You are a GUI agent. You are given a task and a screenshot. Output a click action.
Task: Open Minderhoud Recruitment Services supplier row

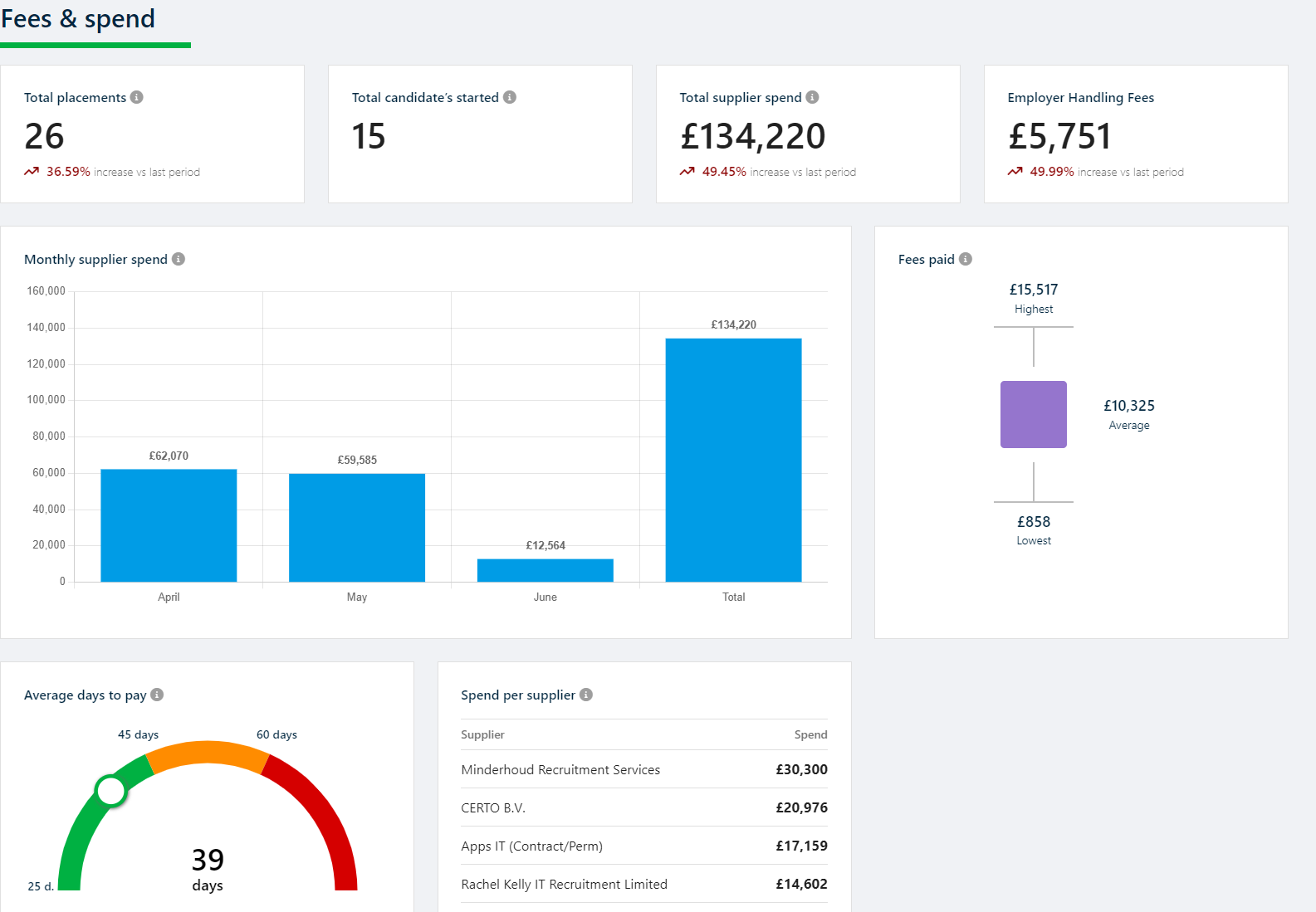(560, 769)
